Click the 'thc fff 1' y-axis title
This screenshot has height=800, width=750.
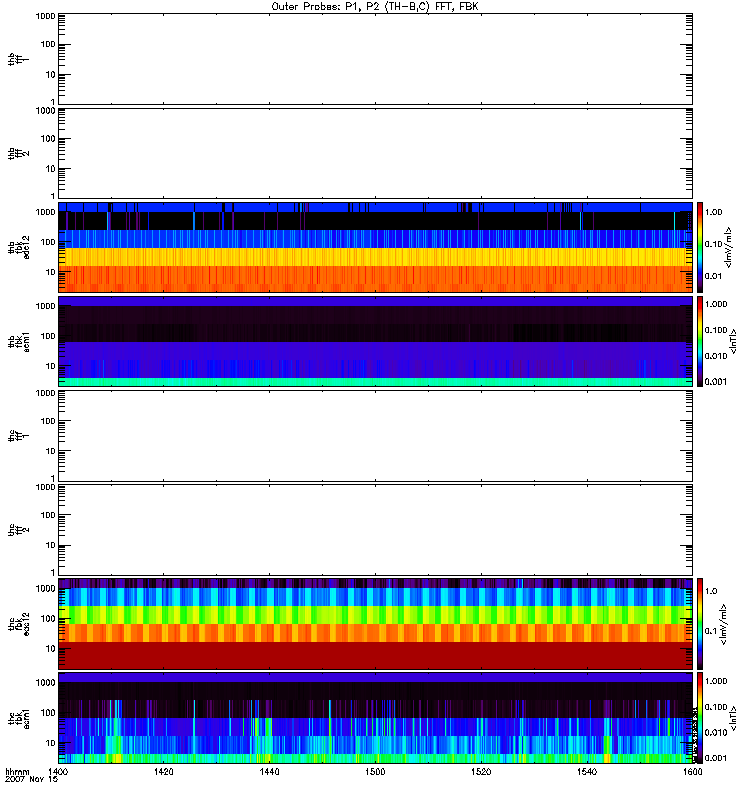coord(18,436)
